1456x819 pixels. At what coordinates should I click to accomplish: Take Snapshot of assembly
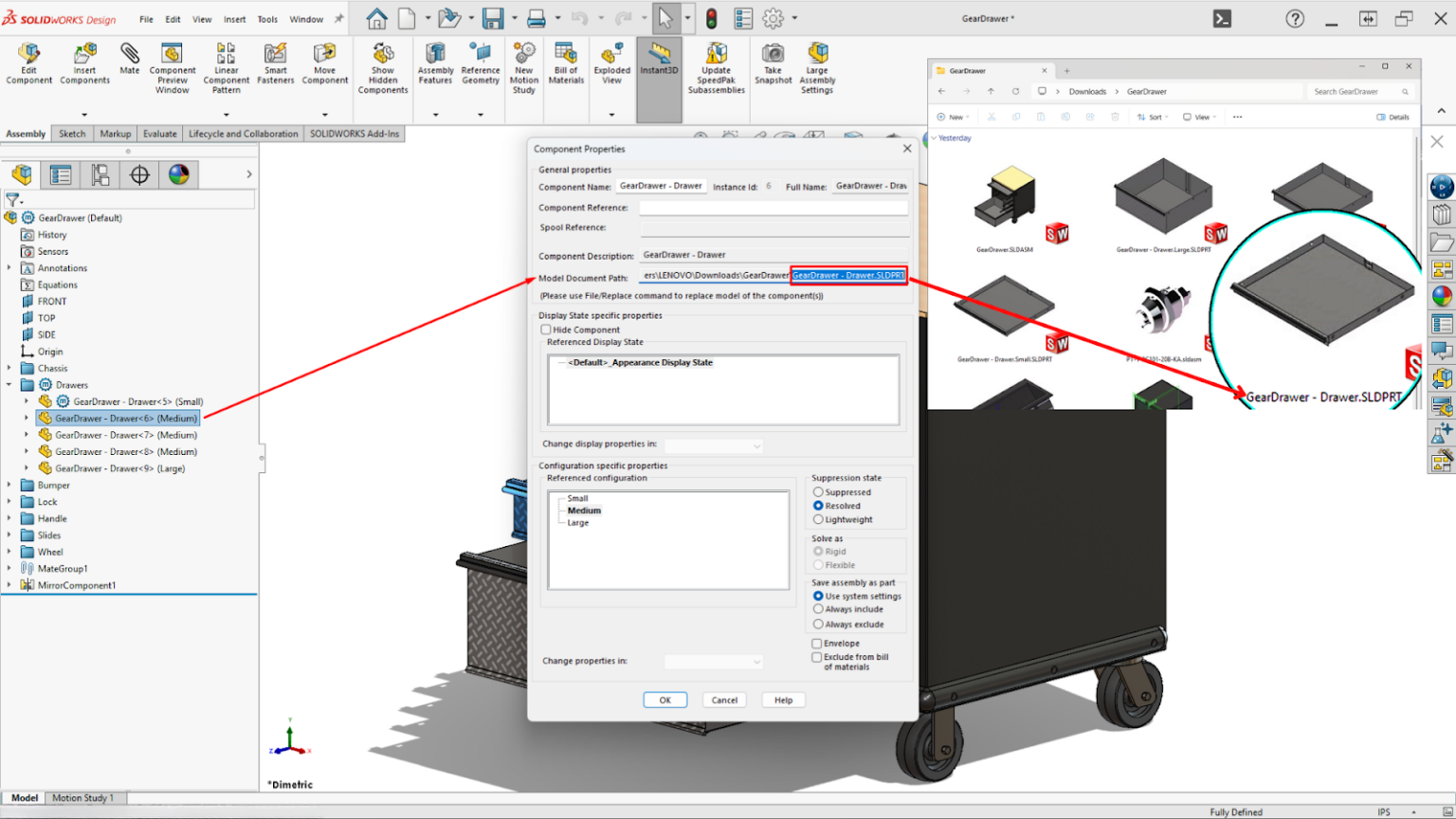pos(773,64)
